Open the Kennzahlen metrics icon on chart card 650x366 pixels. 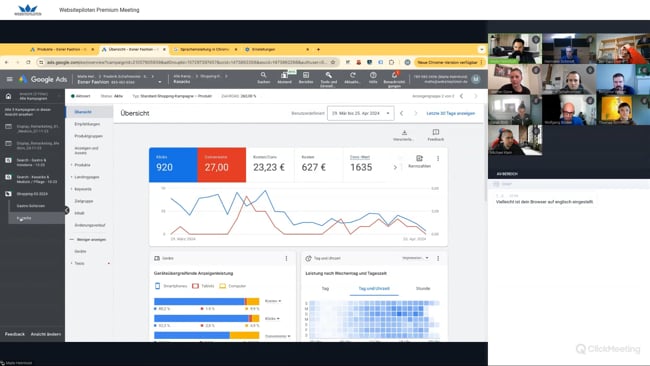(x=420, y=161)
